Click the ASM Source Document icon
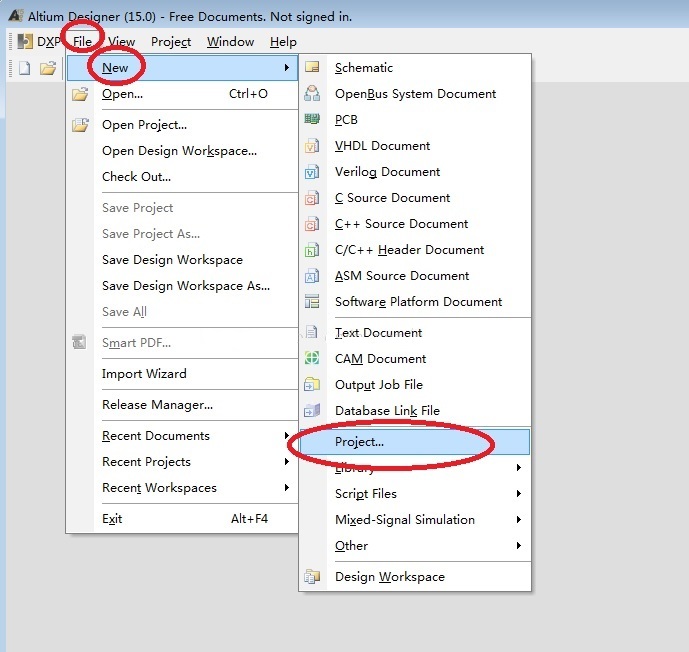689x652 pixels. point(312,275)
